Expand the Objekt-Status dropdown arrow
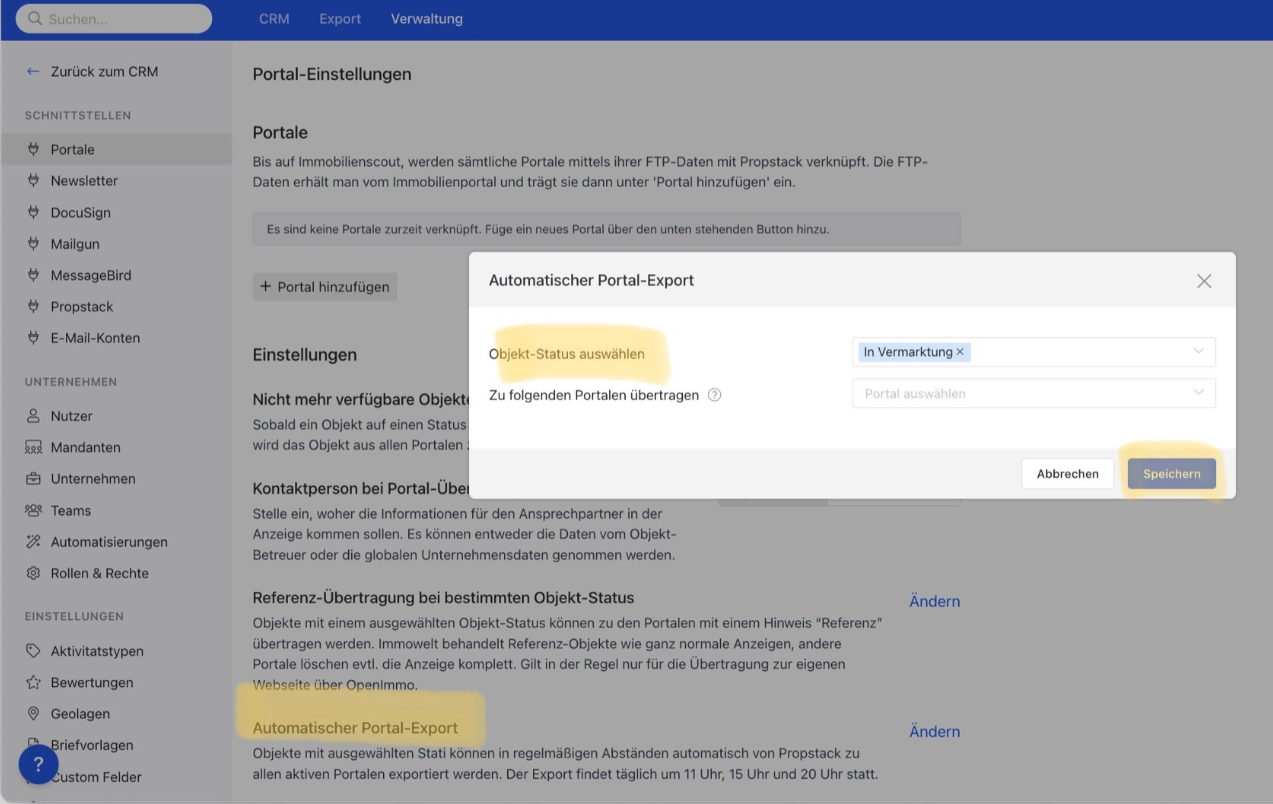Image resolution: width=1273 pixels, height=804 pixels. 1198,352
